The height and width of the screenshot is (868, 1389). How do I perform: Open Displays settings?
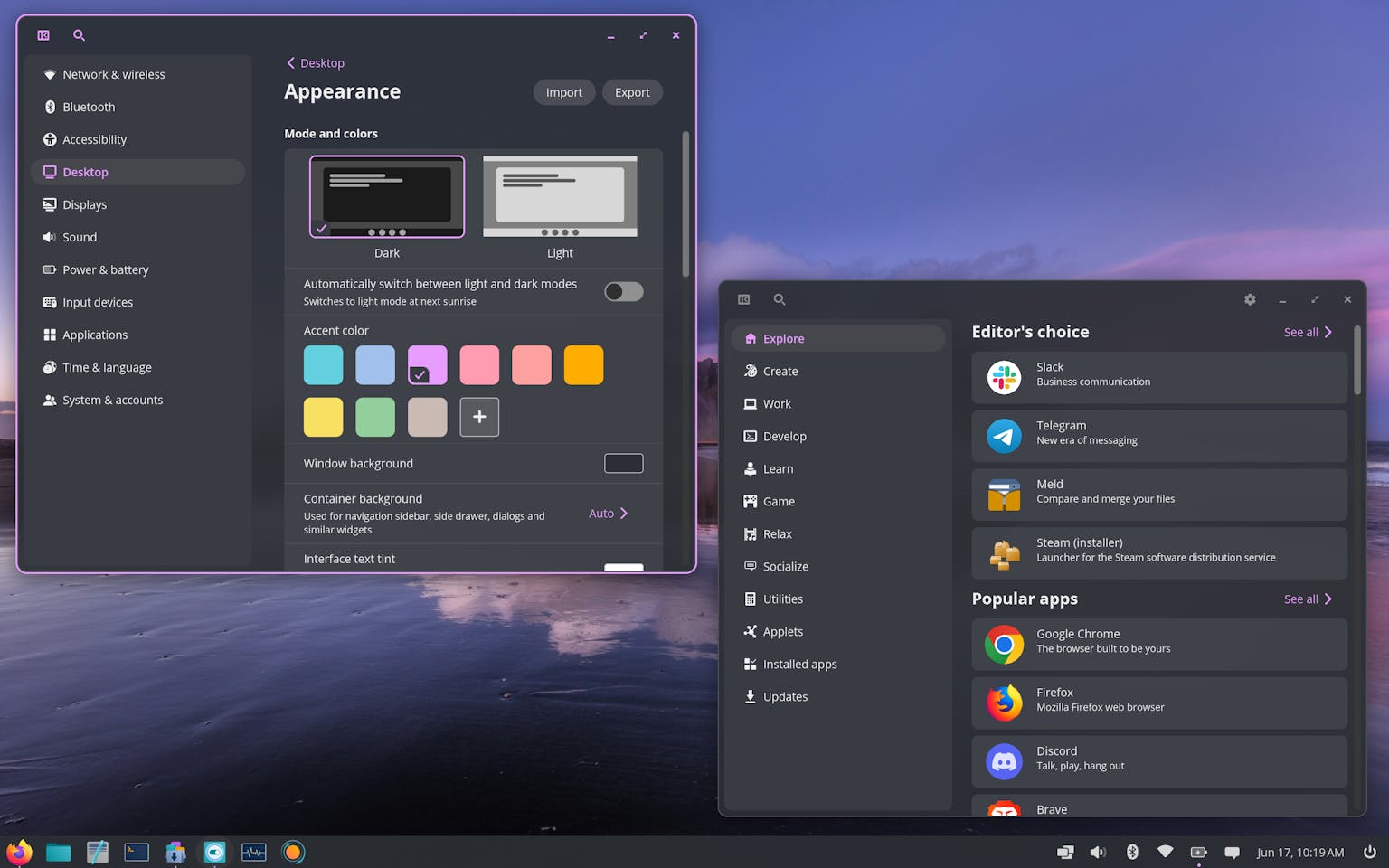(x=138, y=204)
